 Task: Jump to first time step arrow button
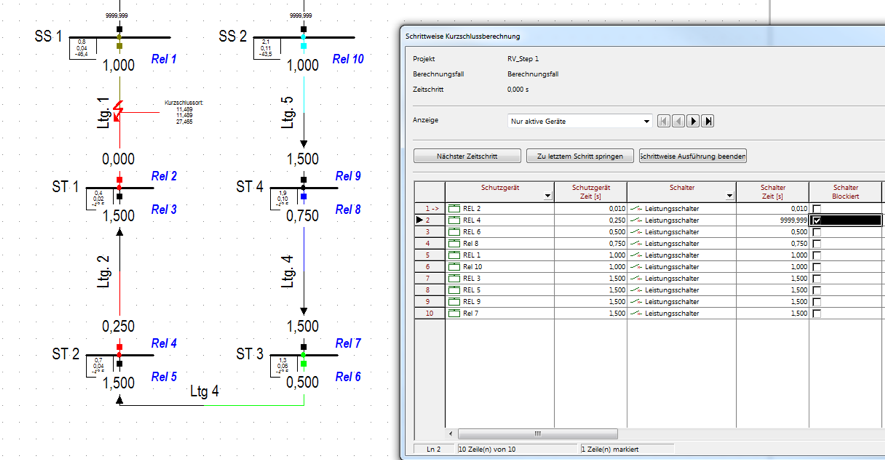664,121
